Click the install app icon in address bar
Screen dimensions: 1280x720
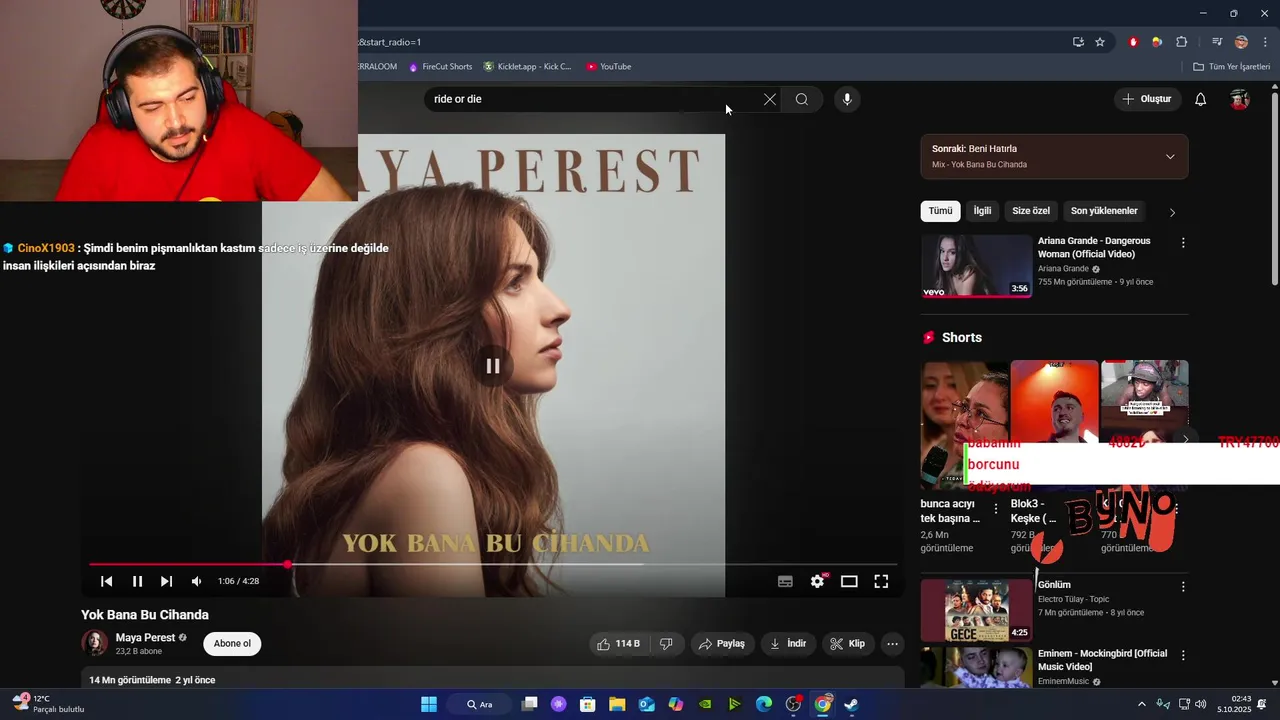1078,42
